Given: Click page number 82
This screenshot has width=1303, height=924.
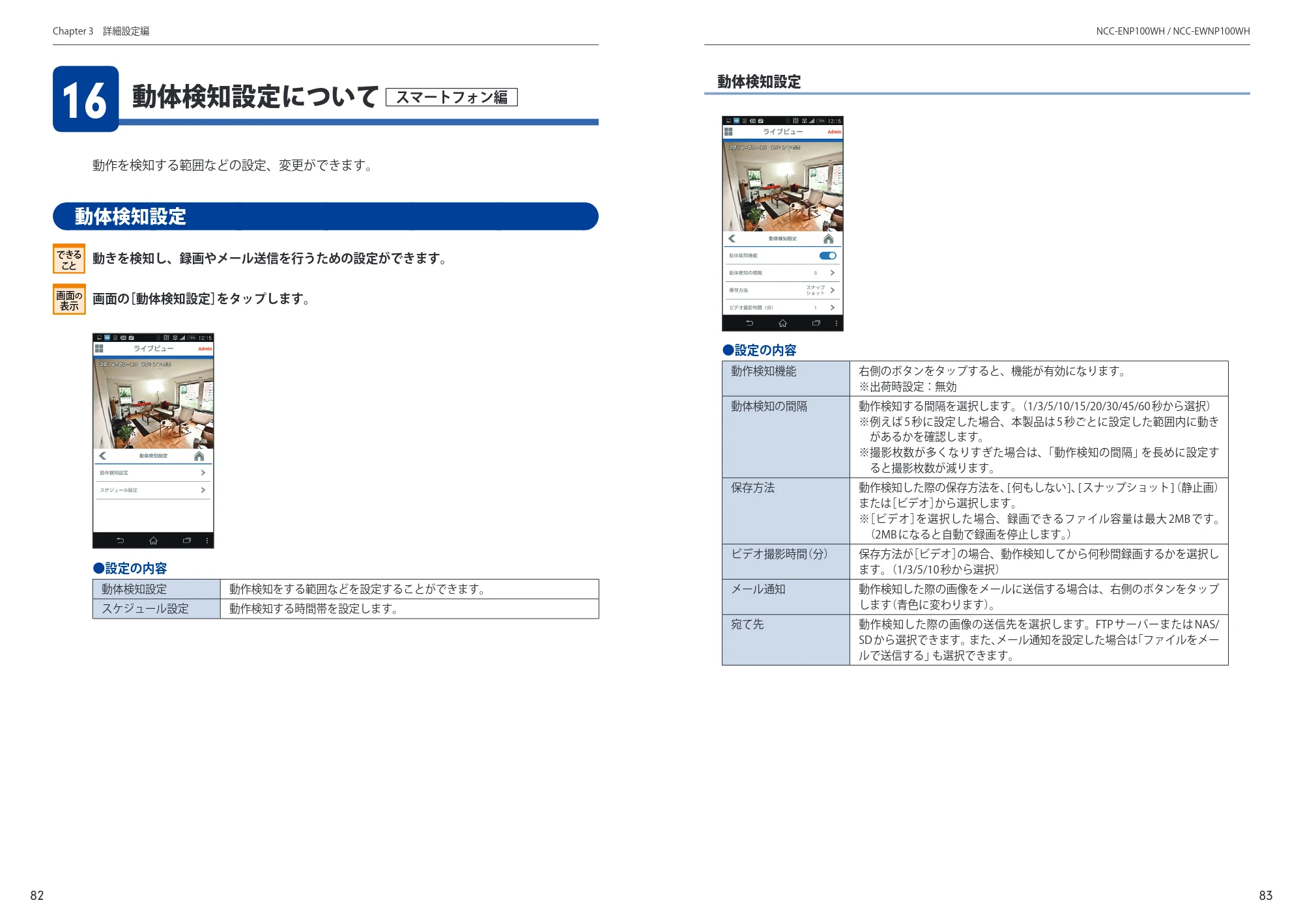Looking at the screenshot, I should click(x=37, y=895).
